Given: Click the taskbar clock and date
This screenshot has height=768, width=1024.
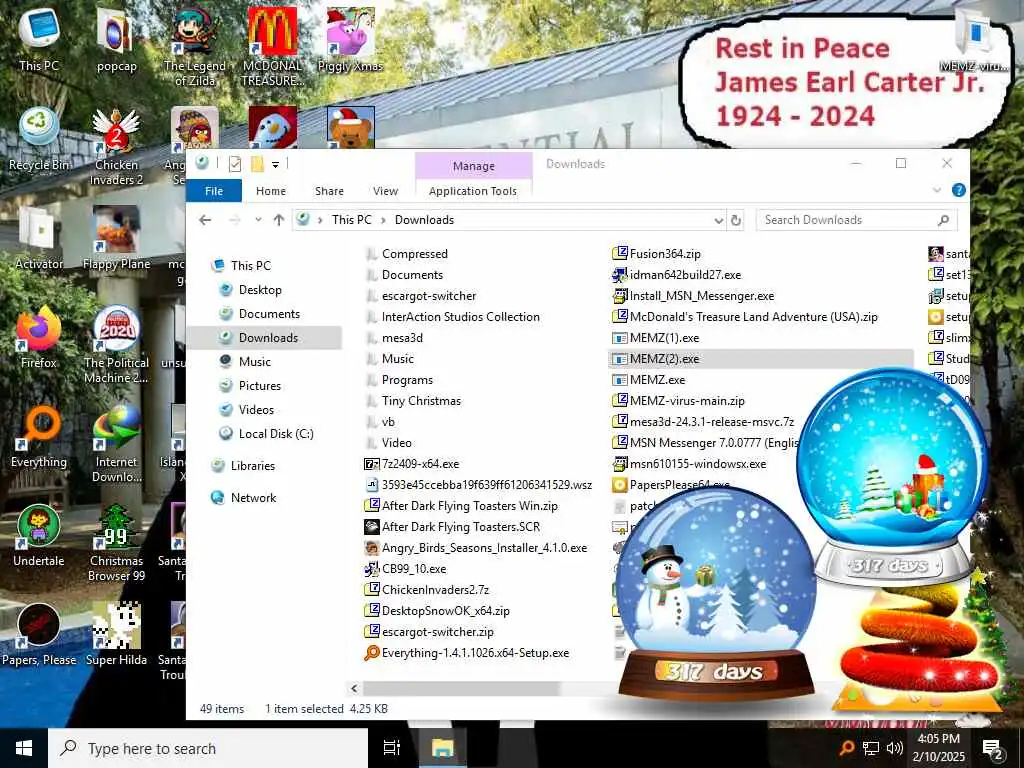Looking at the screenshot, I should pos(938,748).
